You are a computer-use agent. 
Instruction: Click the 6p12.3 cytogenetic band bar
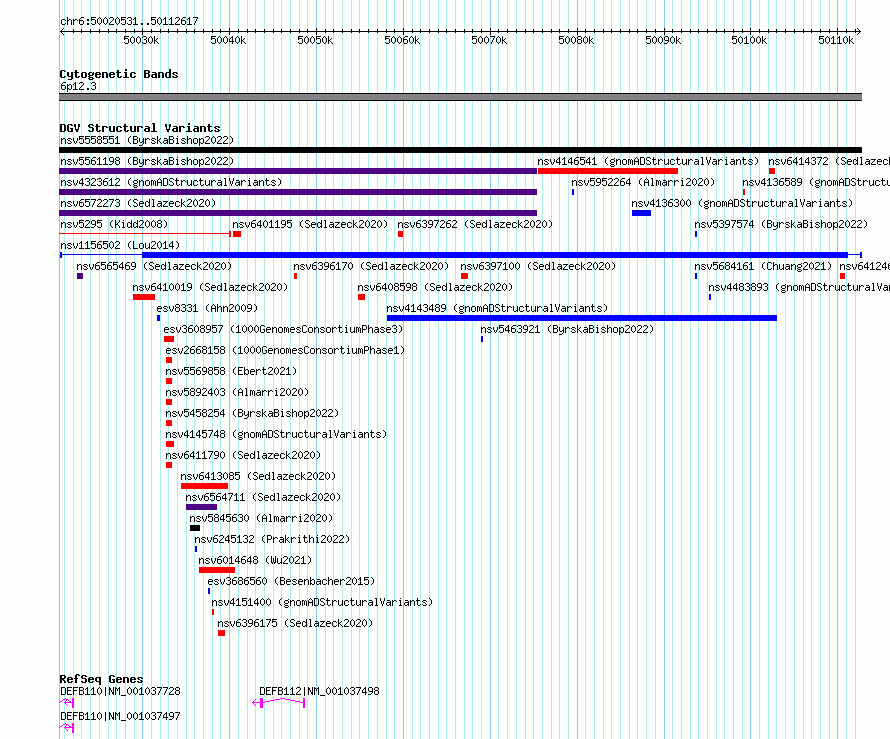(x=460, y=97)
